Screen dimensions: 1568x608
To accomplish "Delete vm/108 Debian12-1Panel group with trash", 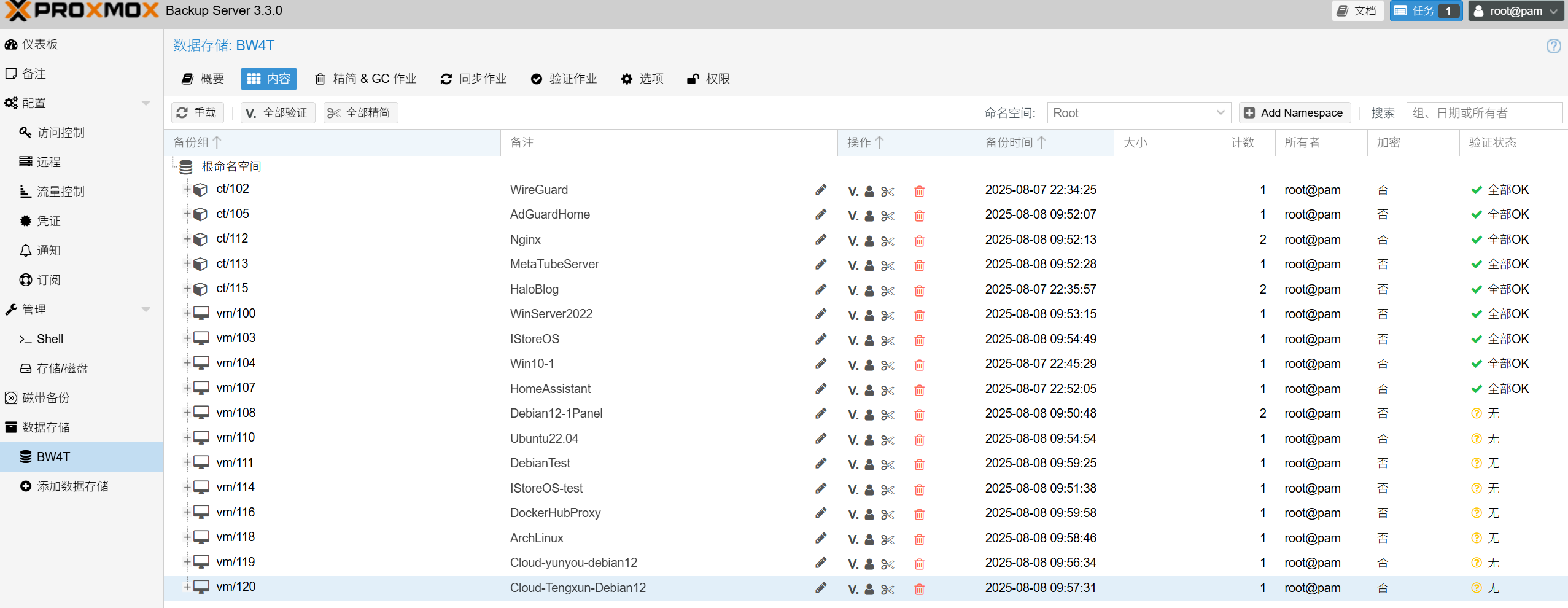I will 919,415.
